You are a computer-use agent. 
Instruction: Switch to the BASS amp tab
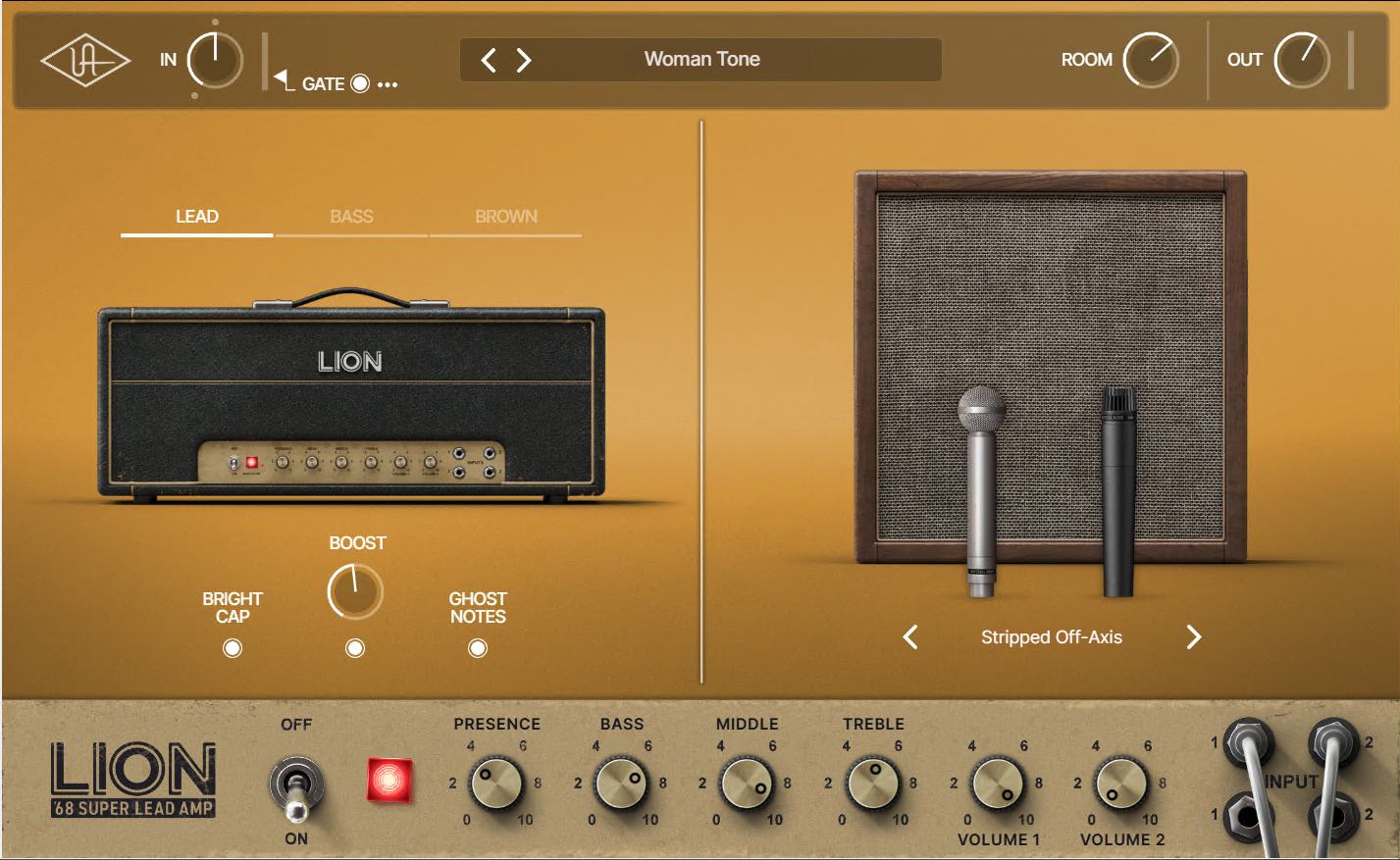pyautogui.click(x=351, y=217)
